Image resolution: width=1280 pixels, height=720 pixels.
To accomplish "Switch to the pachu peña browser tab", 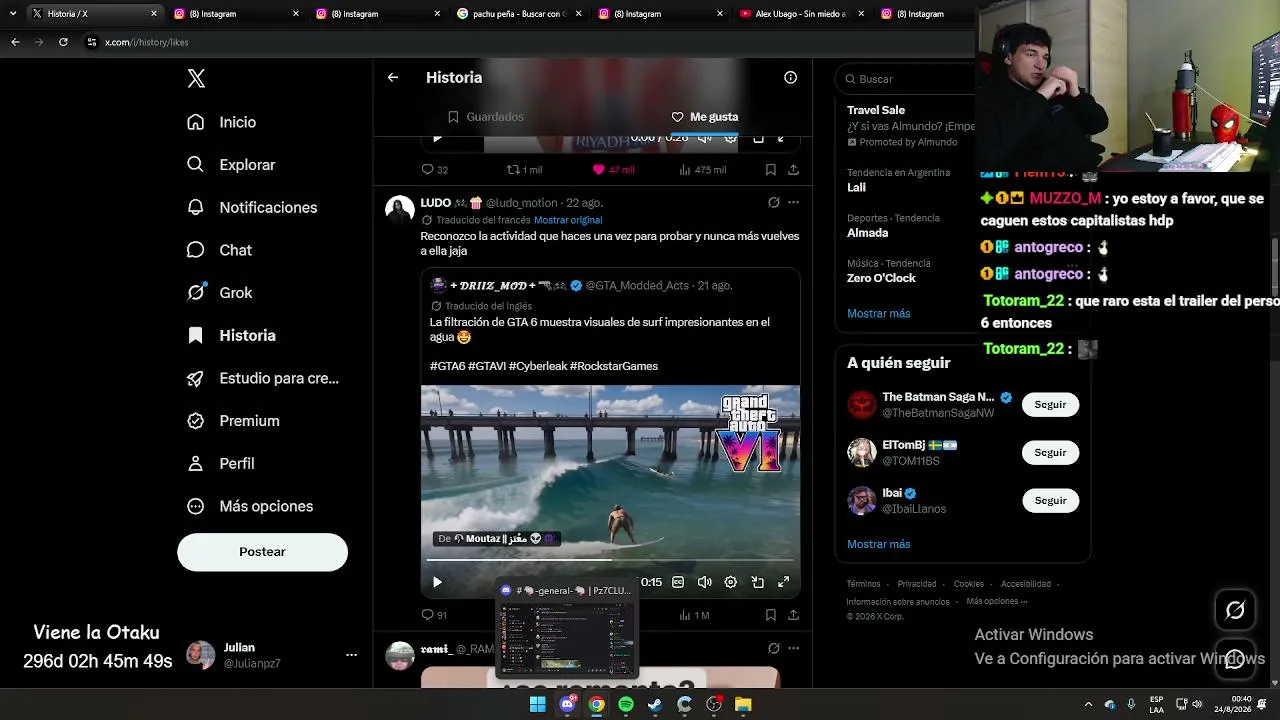I will (520, 14).
